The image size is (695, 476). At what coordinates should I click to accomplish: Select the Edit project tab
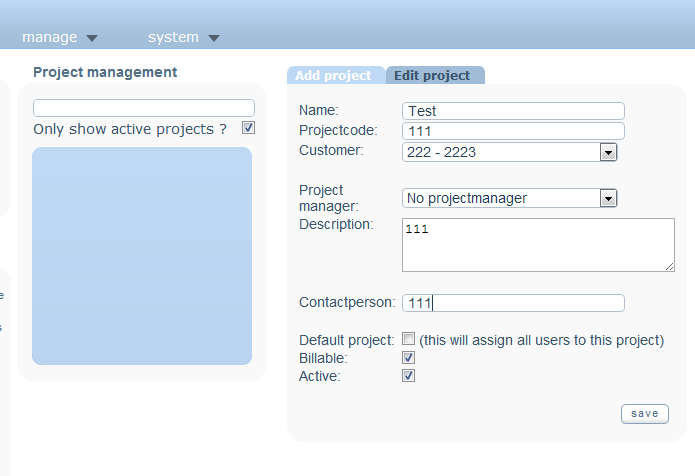(x=432, y=76)
